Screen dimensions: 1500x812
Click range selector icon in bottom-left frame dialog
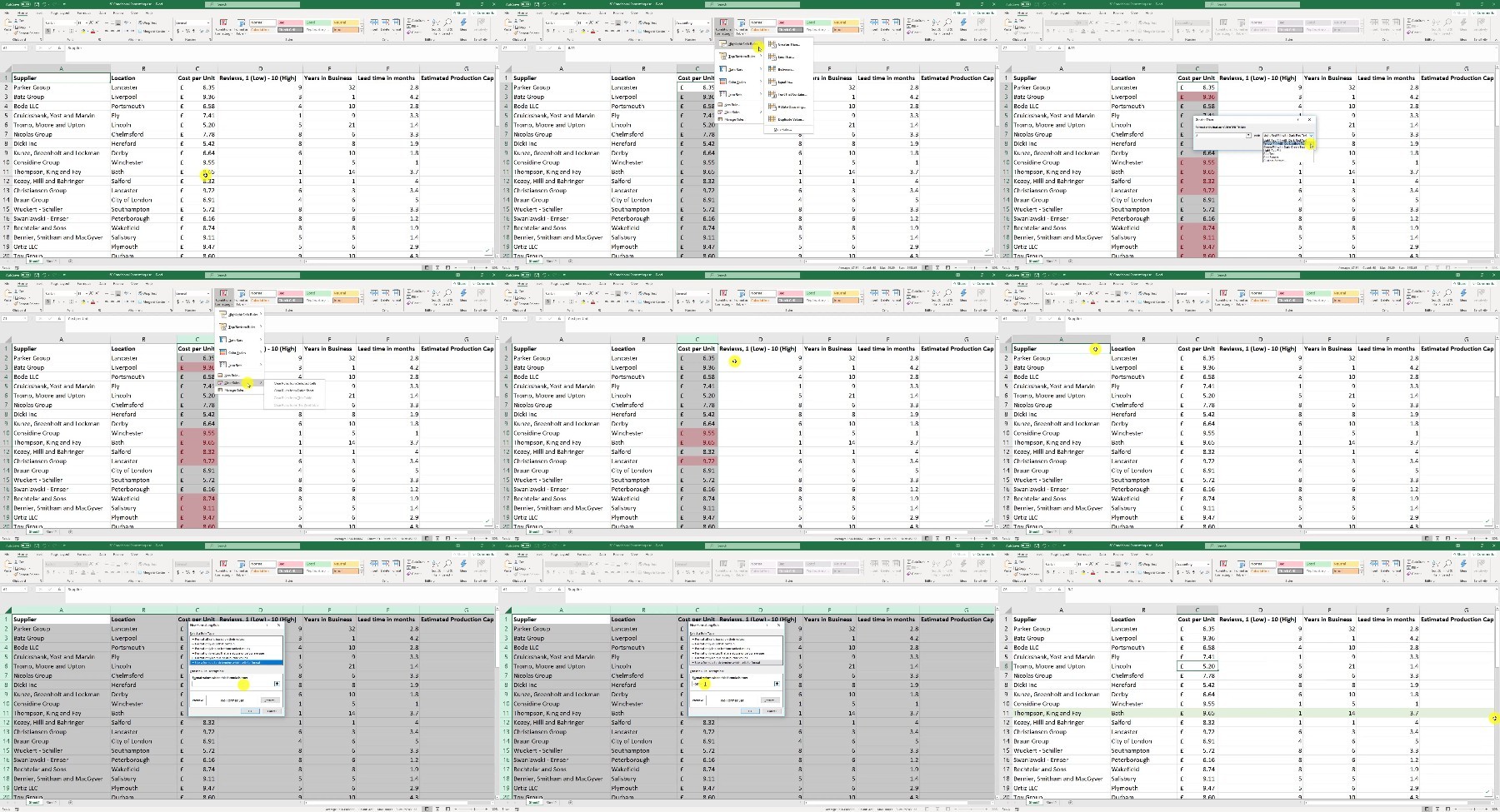click(277, 684)
